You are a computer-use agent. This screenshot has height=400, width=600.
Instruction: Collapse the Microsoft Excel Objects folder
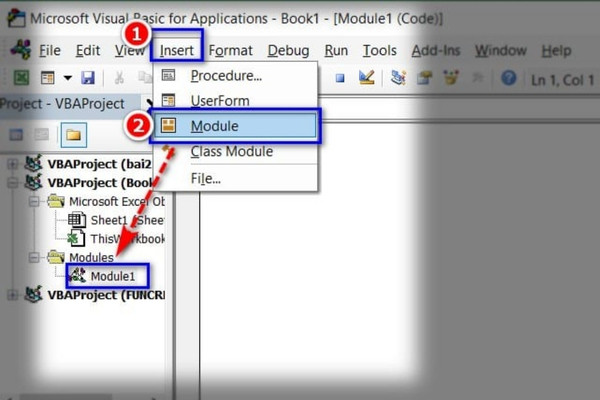[x=34, y=201]
